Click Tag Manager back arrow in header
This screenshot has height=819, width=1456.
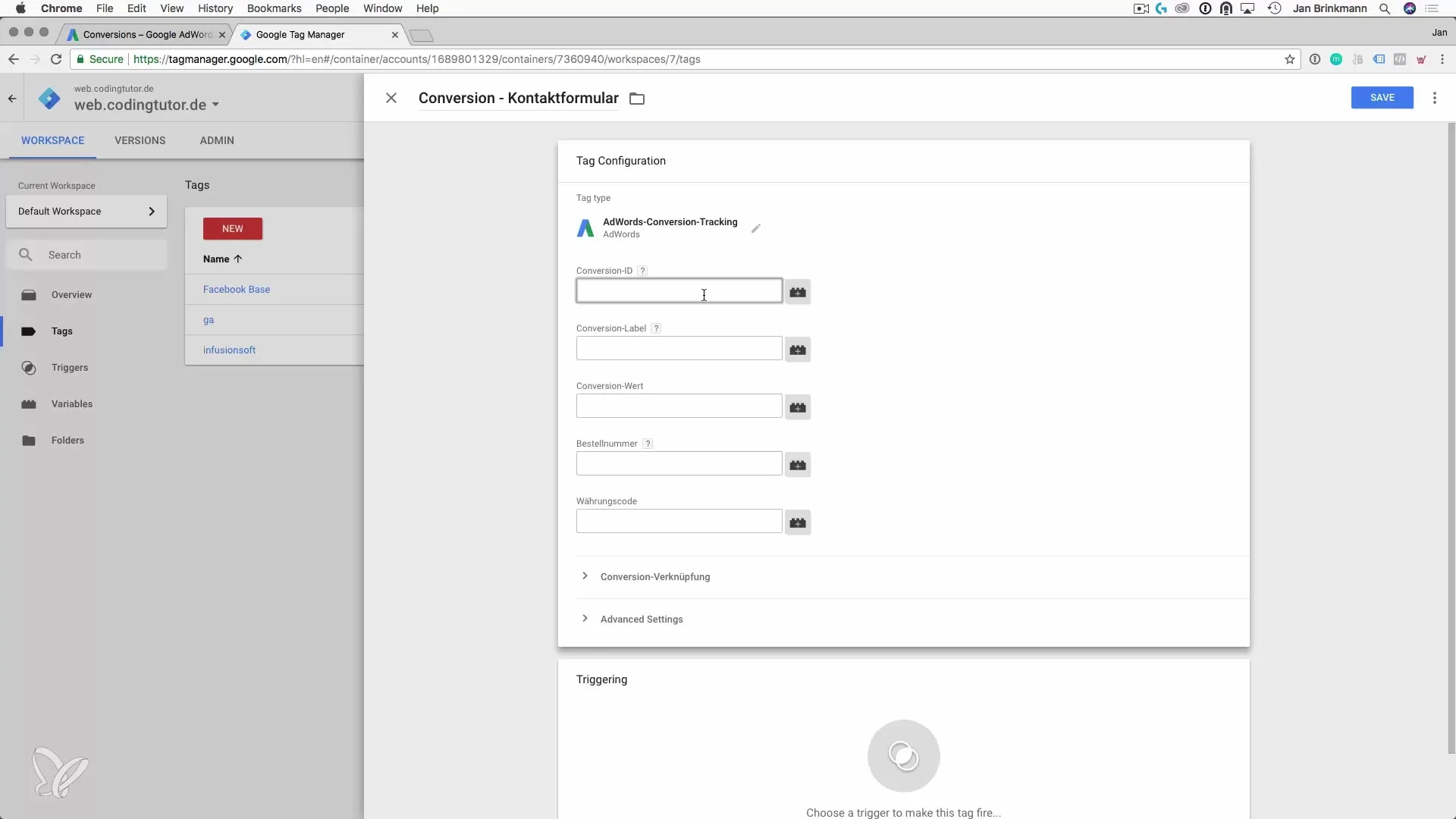tap(12, 99)
